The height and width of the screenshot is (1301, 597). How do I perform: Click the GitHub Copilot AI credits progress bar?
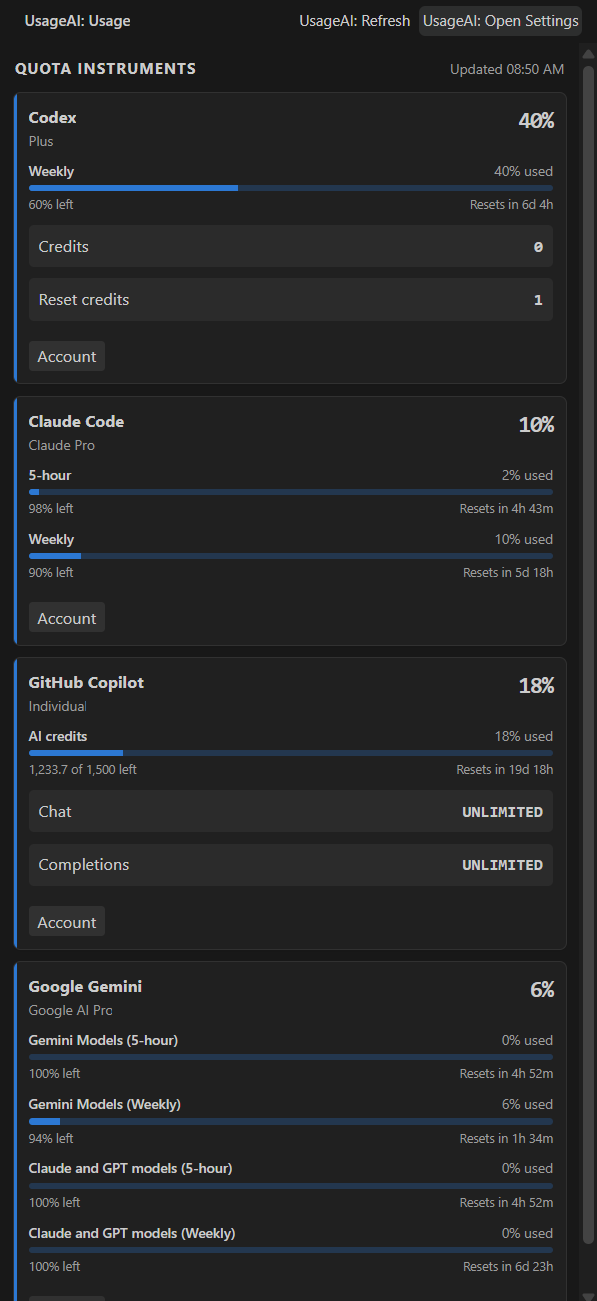point(291,753)
